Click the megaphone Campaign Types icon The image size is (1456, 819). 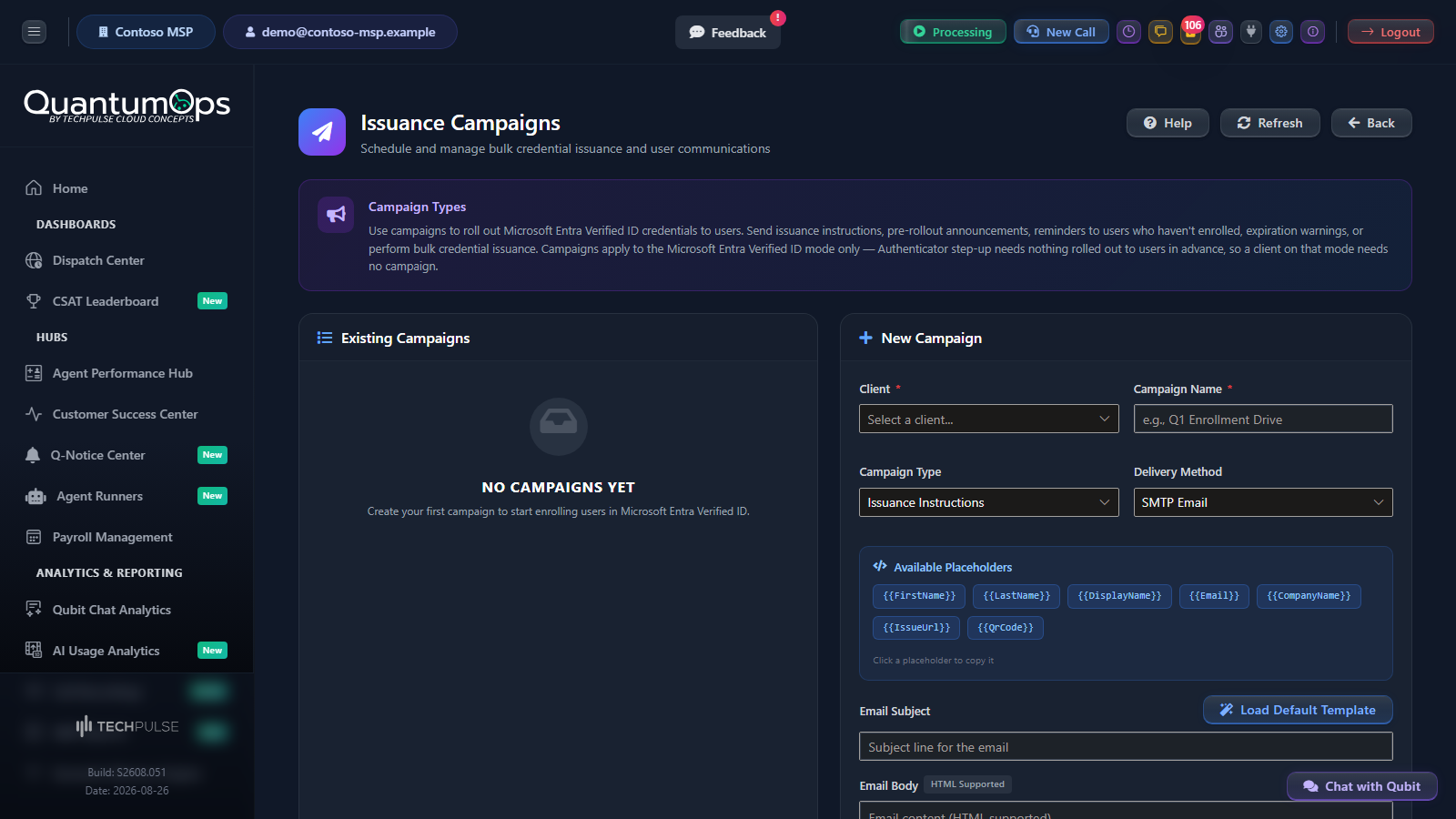pos(336,215)
